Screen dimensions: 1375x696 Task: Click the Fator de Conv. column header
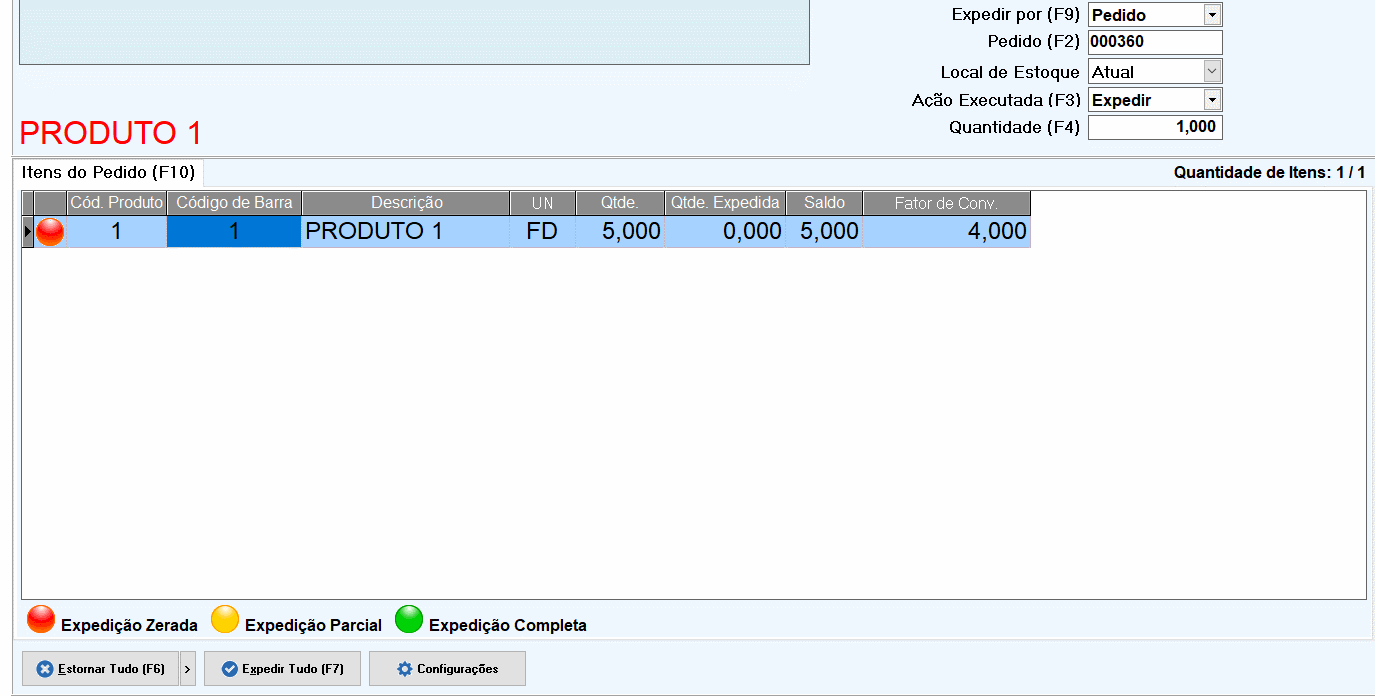(x=946, y=203)
